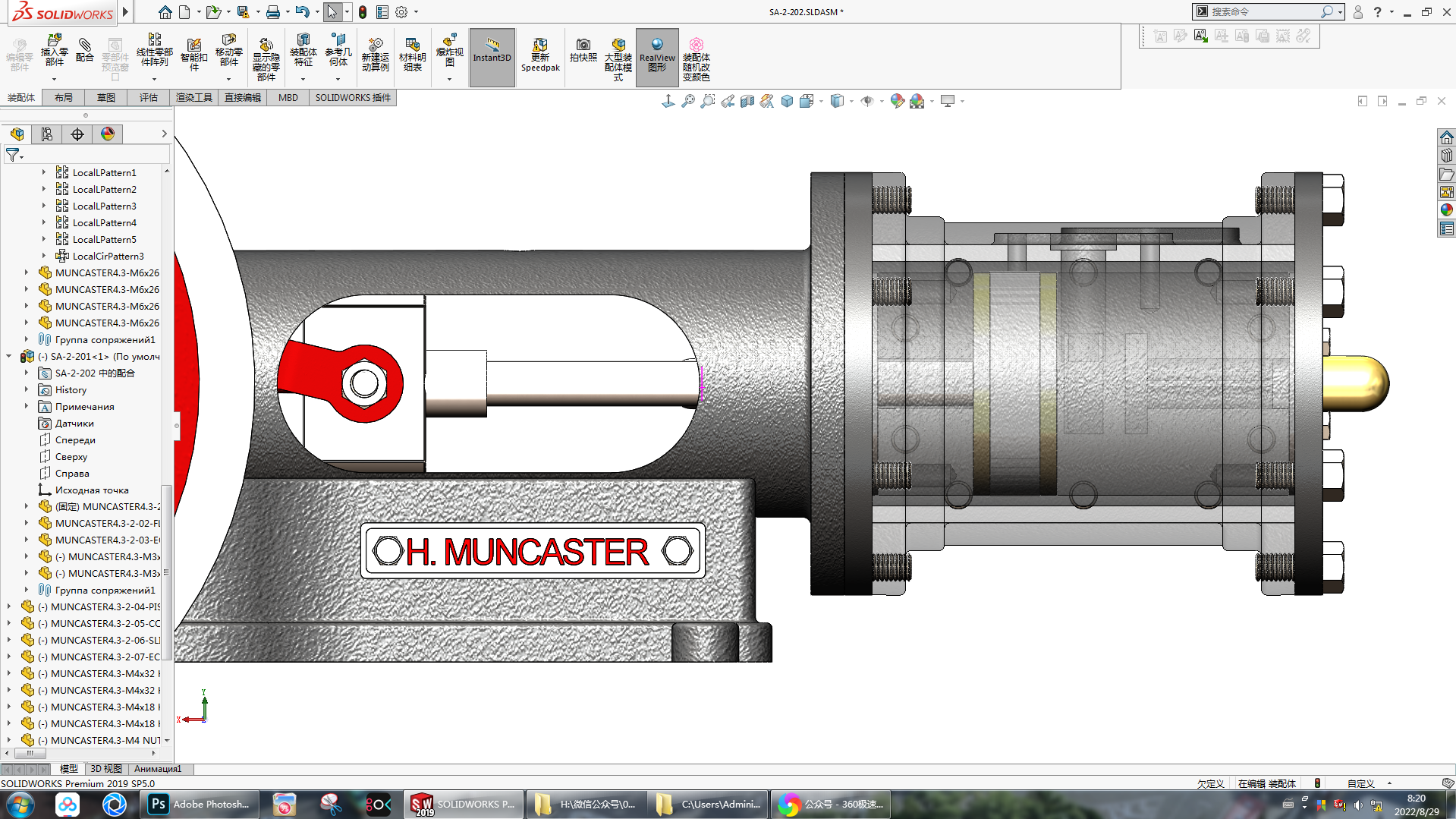Click the Windows Start button

20,805
